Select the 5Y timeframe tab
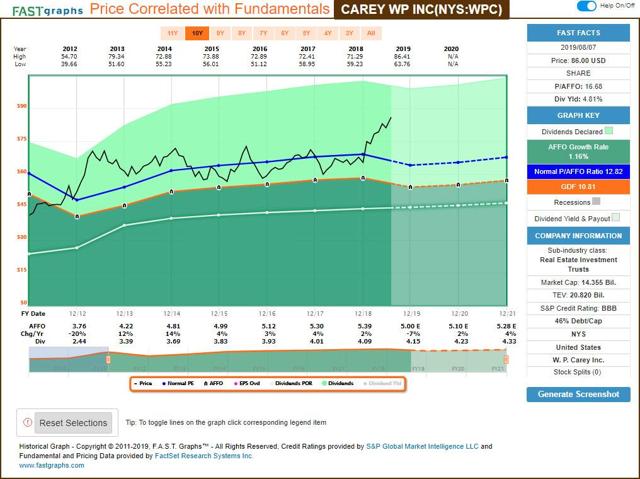The width and height of the screenshot is (640, 479). [x=307, y=33]
